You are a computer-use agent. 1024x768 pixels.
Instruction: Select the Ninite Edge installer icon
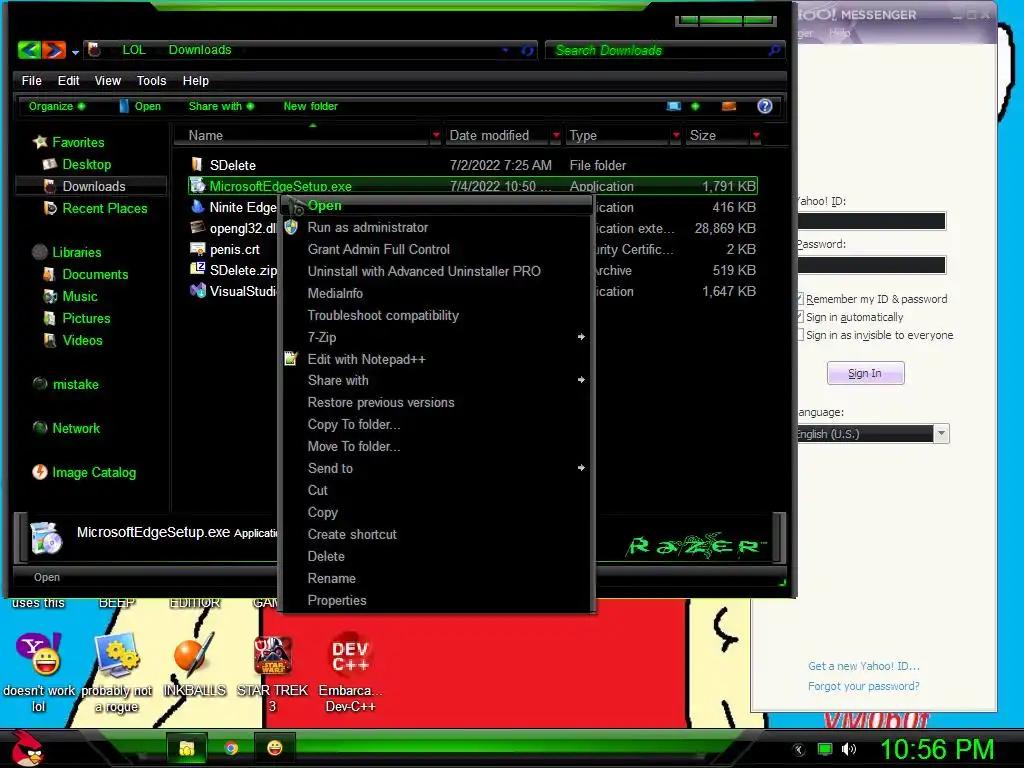click(197, 207)
